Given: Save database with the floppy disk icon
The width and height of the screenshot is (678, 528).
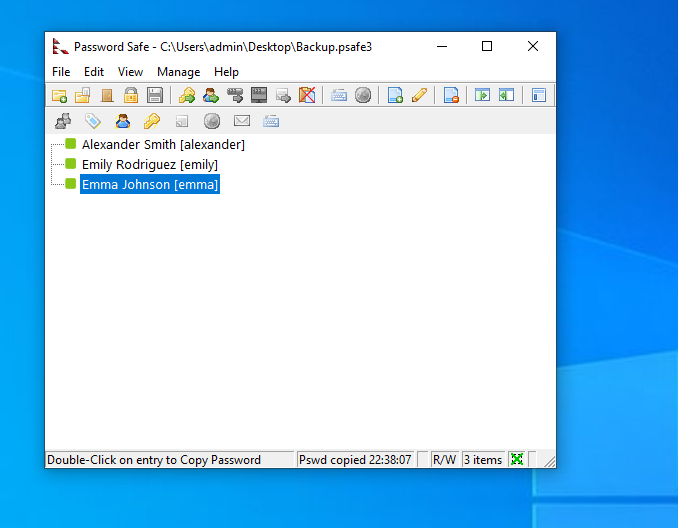Looking at the screenshot, I should [x=154, y=95].
